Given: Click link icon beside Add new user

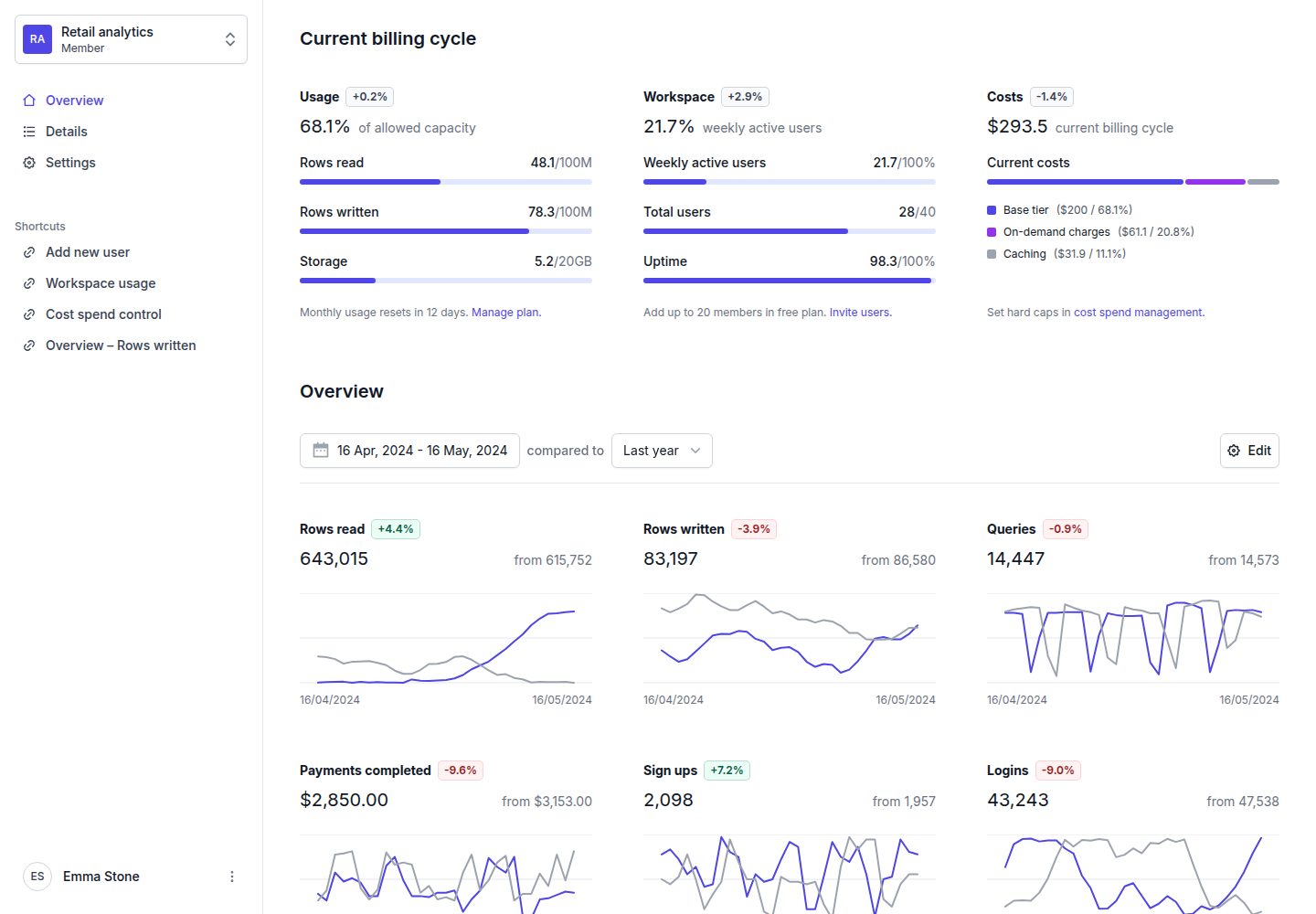Looking at the screenshot, I should [x=29, y=252].
